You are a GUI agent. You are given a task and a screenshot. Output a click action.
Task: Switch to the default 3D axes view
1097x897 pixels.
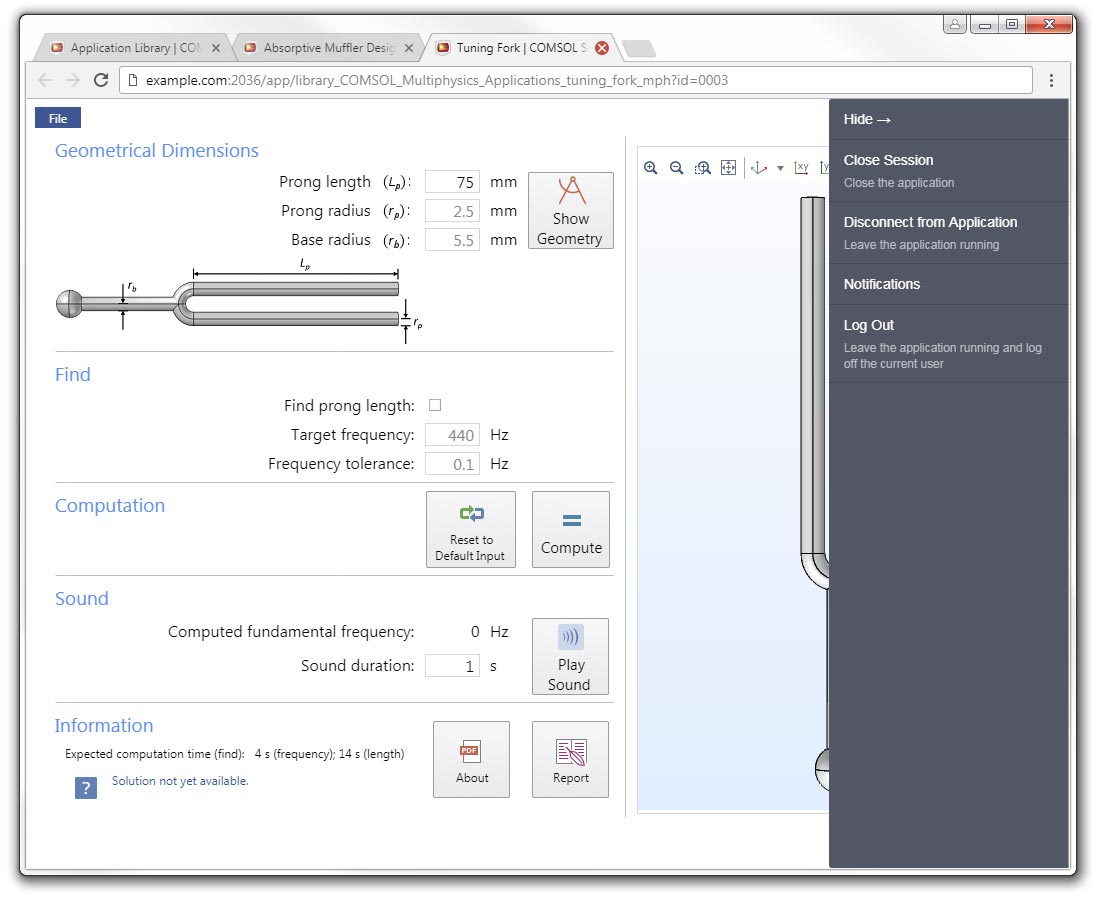pyautogui.click(x=758, y=168)
